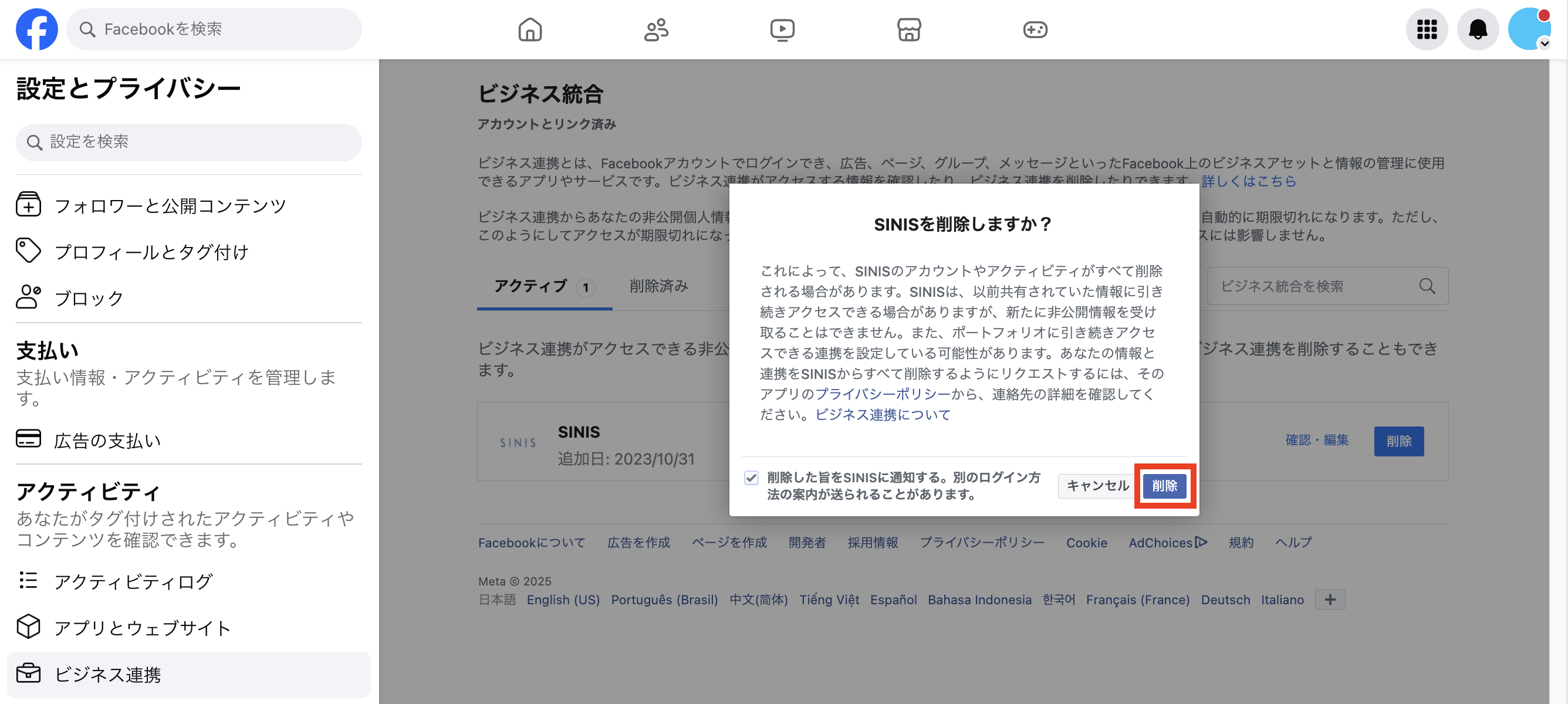
Task: Open the Menu grid icon
Action: pyautogui.click(x=1426, y=29)
